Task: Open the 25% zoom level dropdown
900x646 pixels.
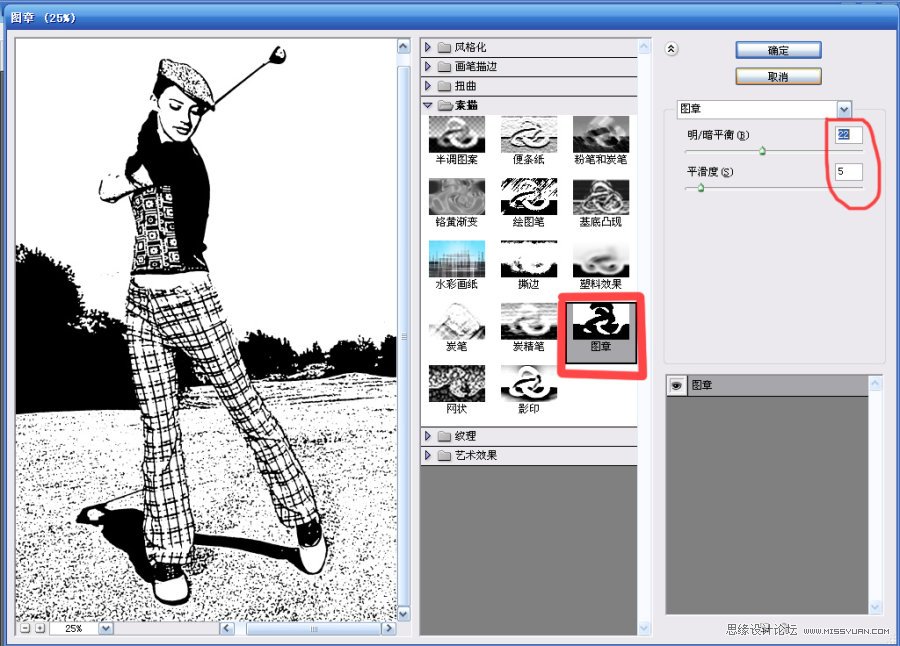Action: tap(106, 629)
